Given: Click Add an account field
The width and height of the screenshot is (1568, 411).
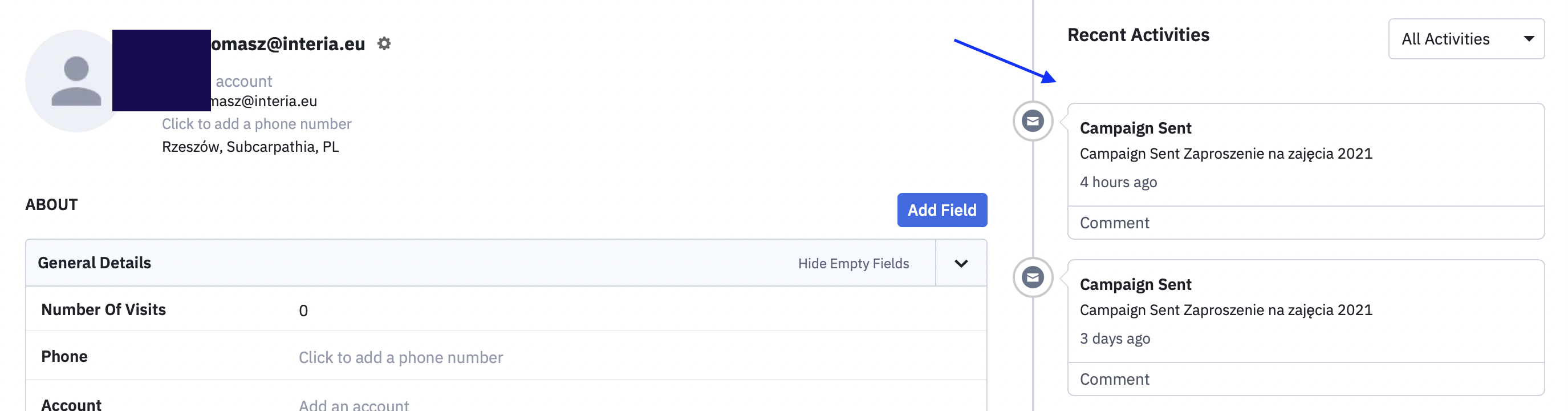Looking at the screenshot, I should (x=354, y=405).
